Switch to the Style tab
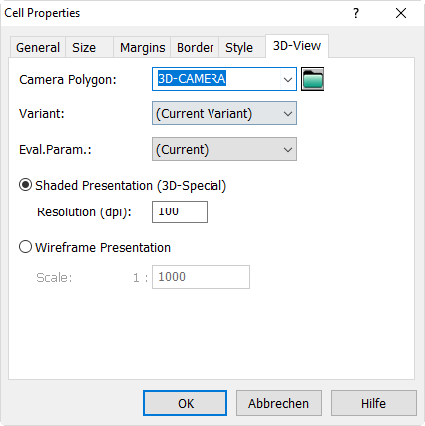Image resolution: width=425 pixels, height=426 pixels. [241, 48]
